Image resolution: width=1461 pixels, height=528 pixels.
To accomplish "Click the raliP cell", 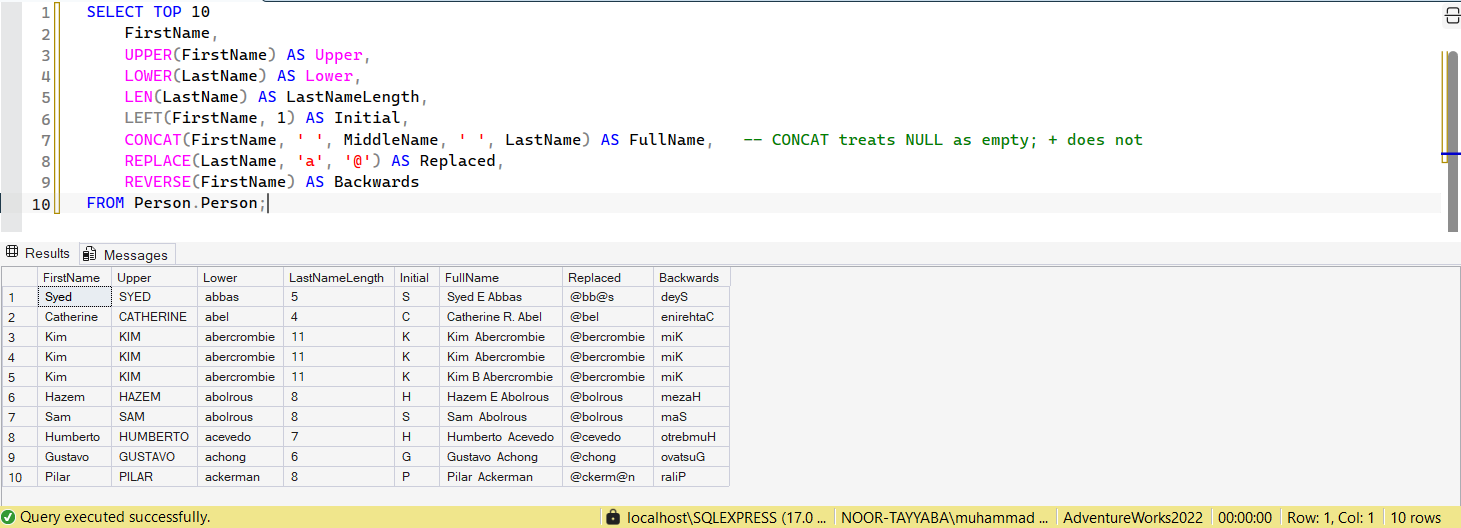I will [691, 477].
